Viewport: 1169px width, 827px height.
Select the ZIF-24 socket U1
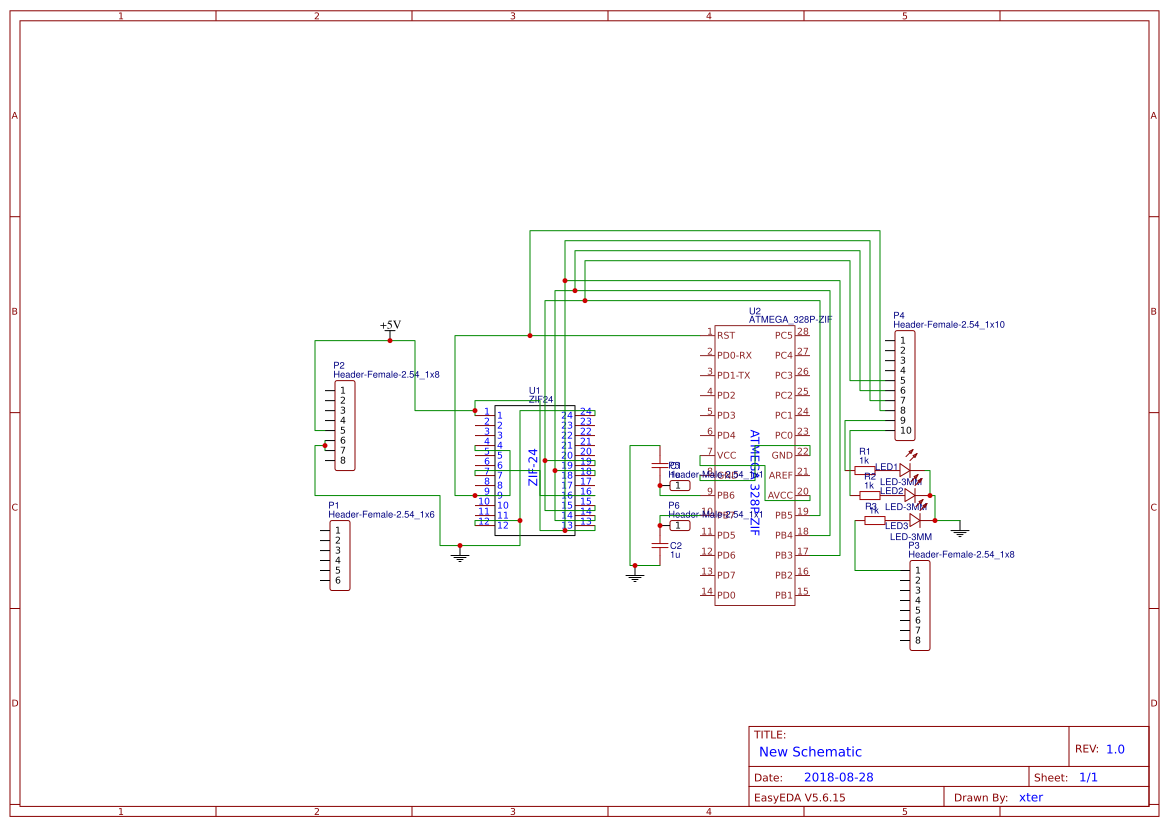tap(535, 470)
